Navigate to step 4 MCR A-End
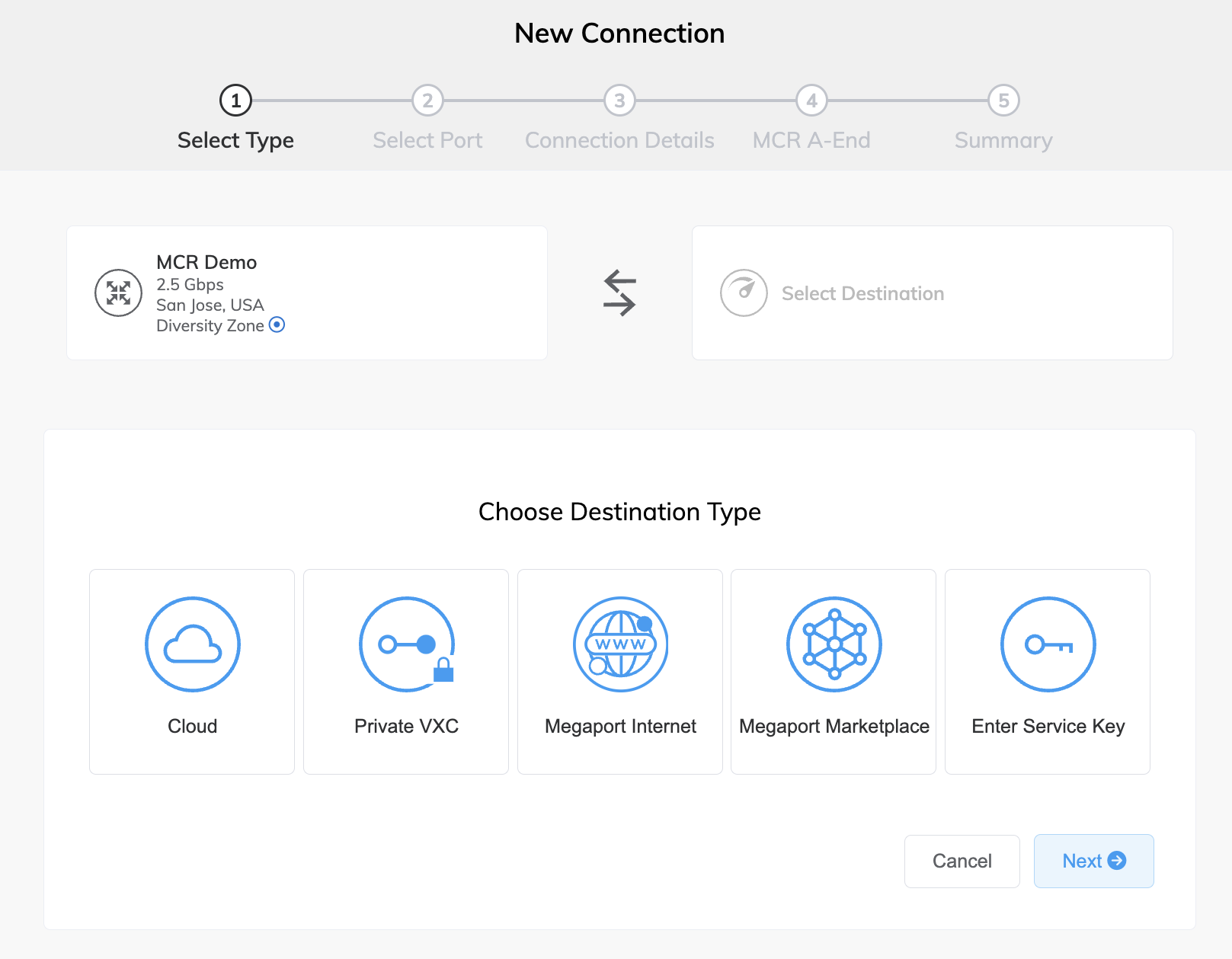This screenshot has height=959, width=1232. 811,101
